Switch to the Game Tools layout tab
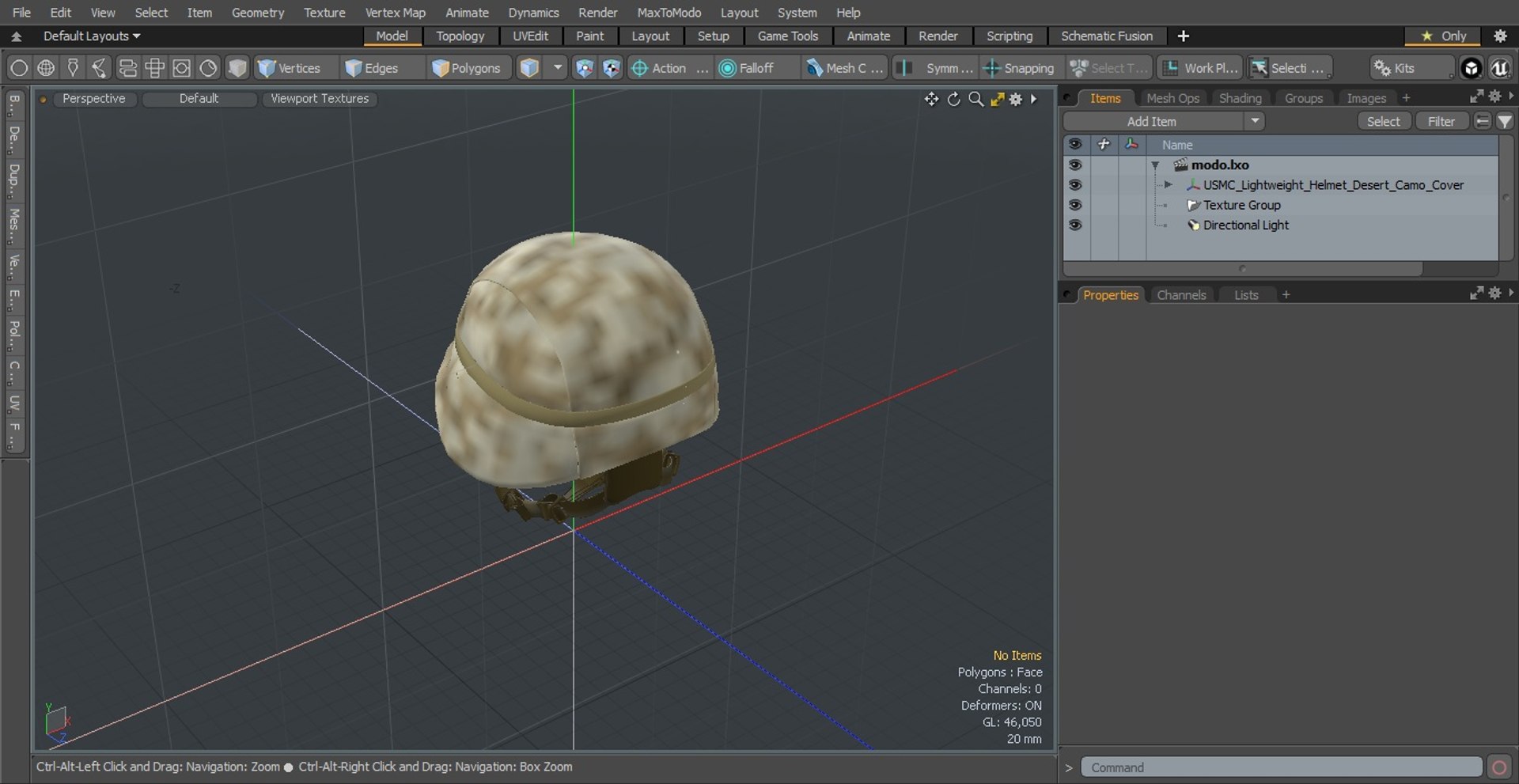 [x=787, y=36]
